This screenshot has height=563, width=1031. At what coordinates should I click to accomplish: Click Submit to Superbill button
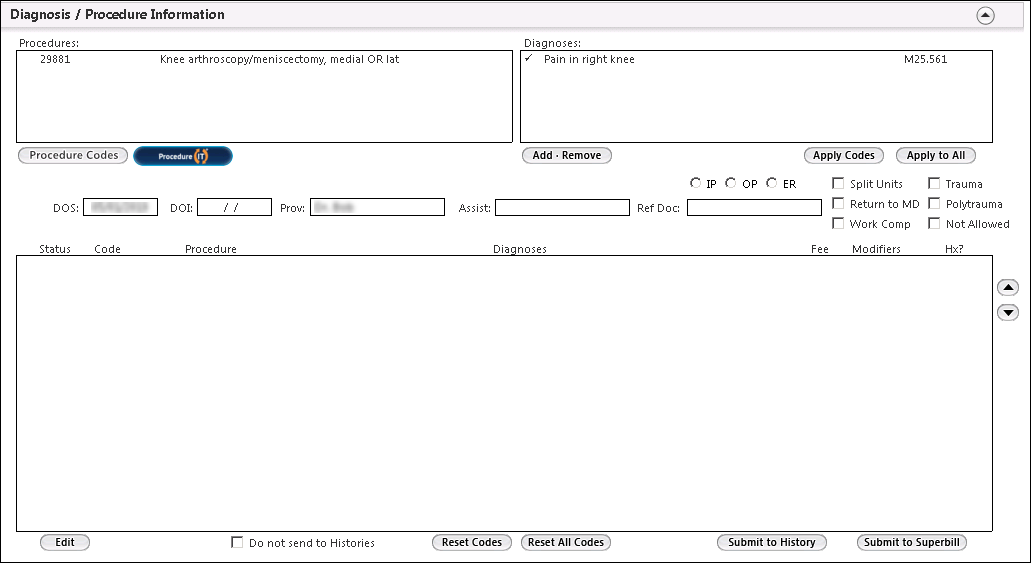coord(911,543)
